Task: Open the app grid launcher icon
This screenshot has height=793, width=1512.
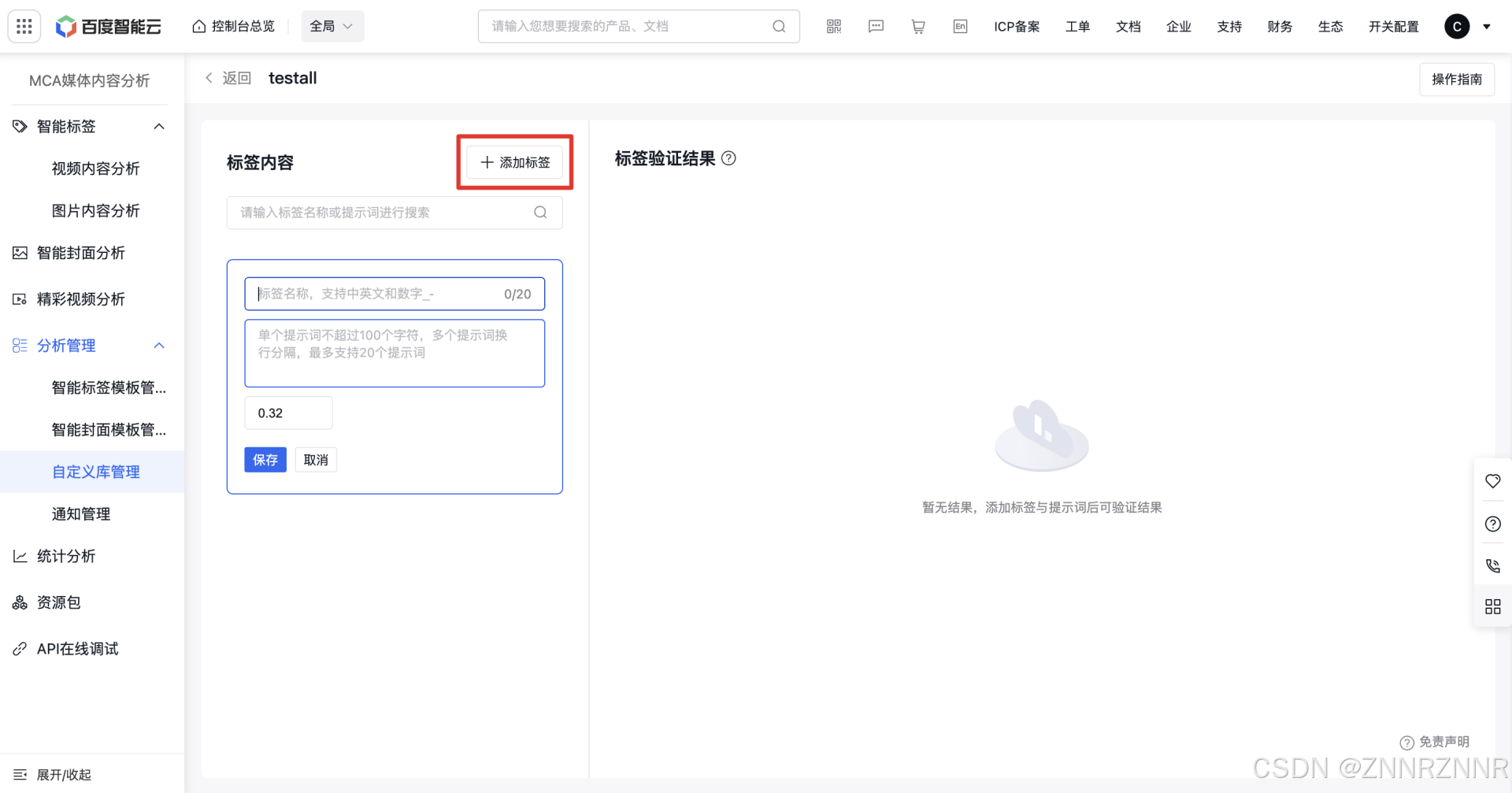Action: pos(24,26)
